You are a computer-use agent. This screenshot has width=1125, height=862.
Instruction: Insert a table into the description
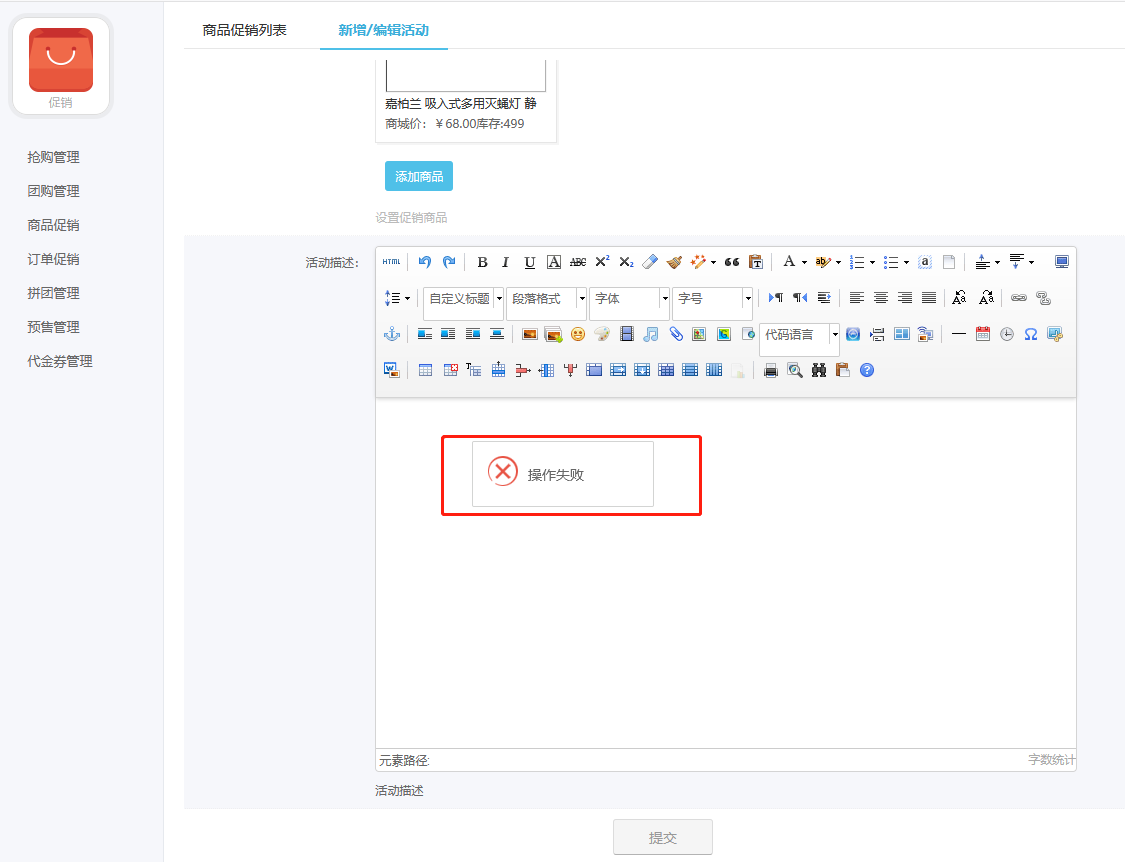pyautogui.click(x=425, y=369)
